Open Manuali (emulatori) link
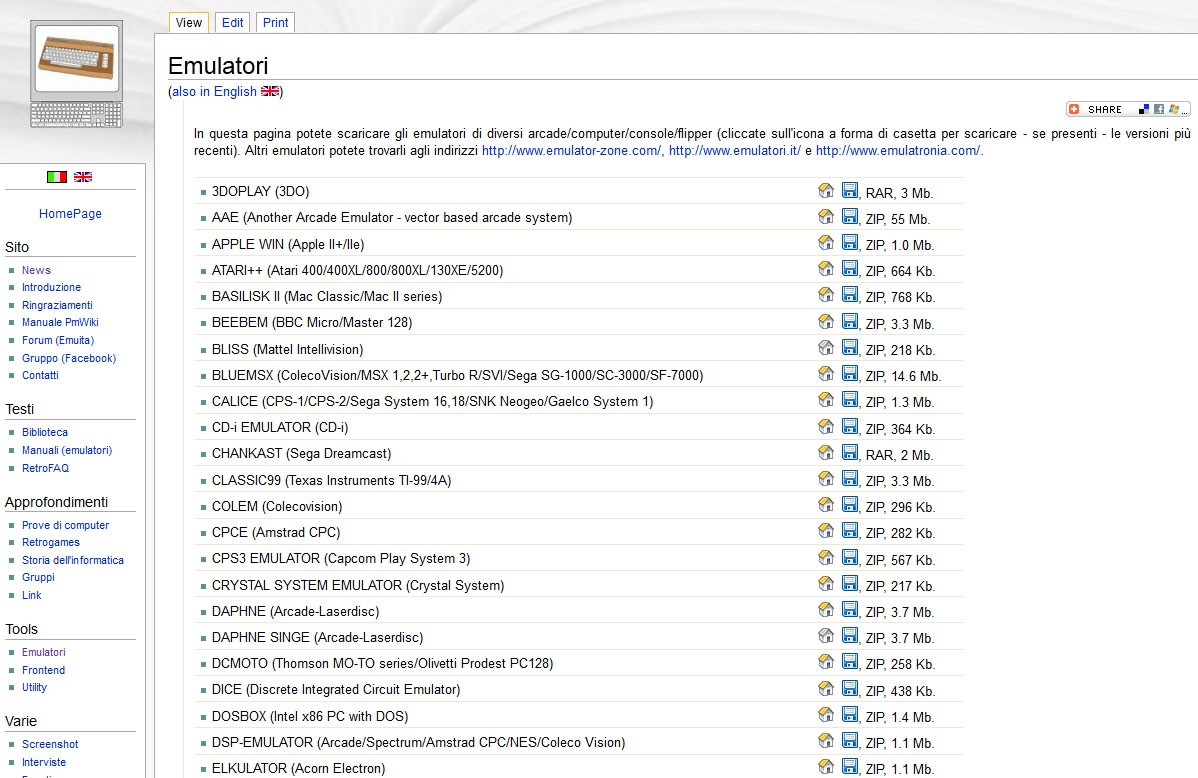This screenshot has width=1198, height=778. click(x=66, y=450)
